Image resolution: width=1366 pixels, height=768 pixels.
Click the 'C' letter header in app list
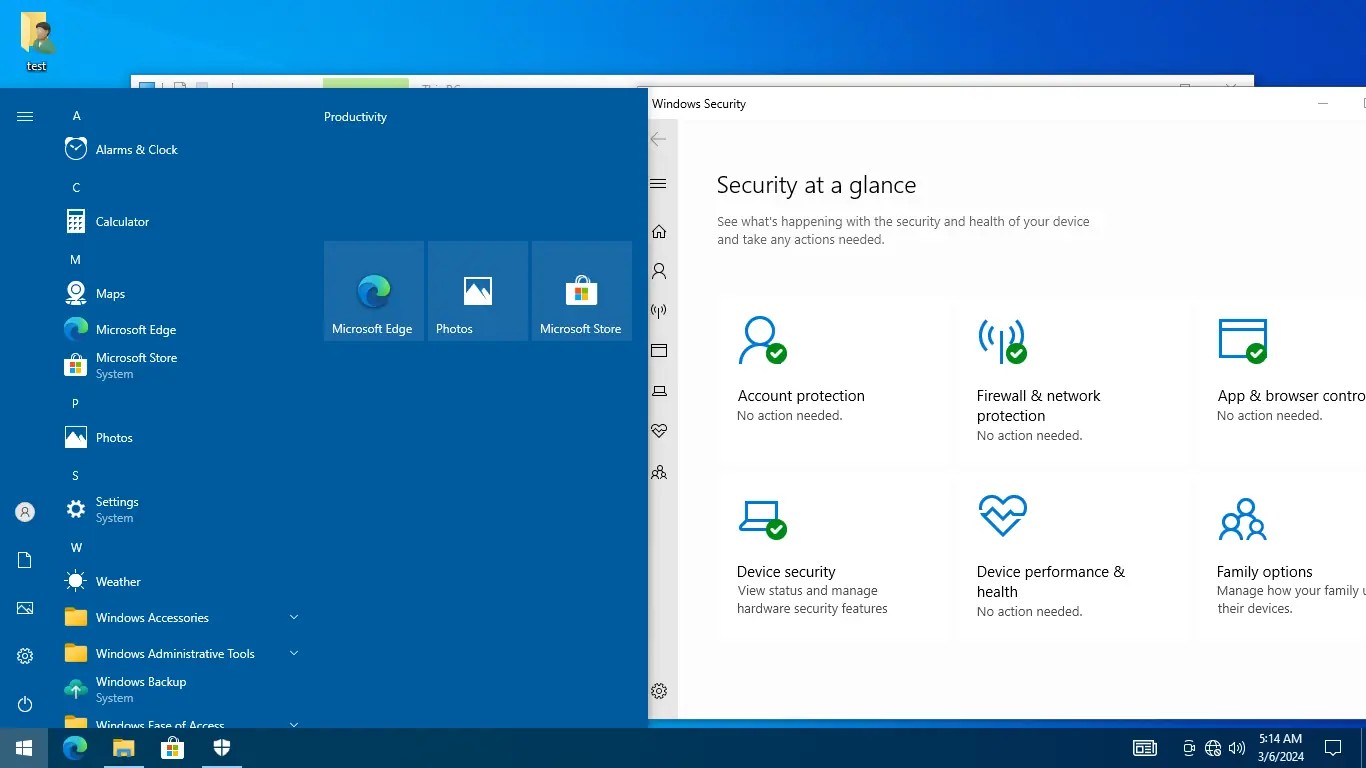76,188
